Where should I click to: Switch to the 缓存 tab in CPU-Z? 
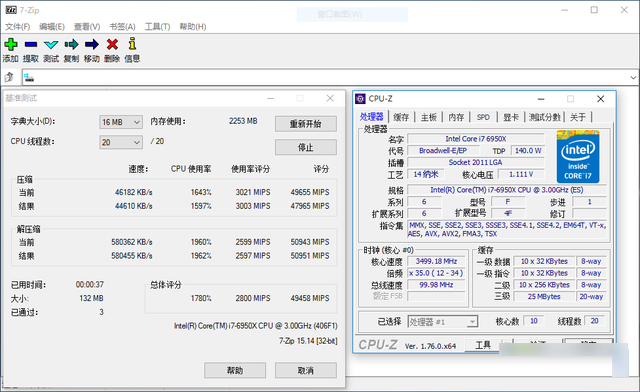(x=401, y=117)
